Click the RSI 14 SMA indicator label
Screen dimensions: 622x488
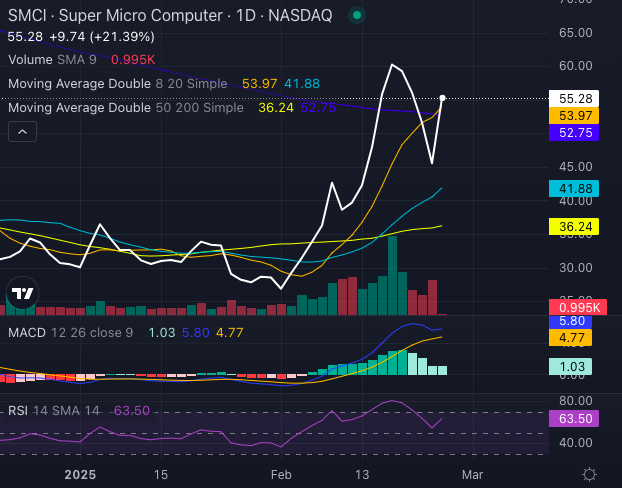tap(53, 410)
